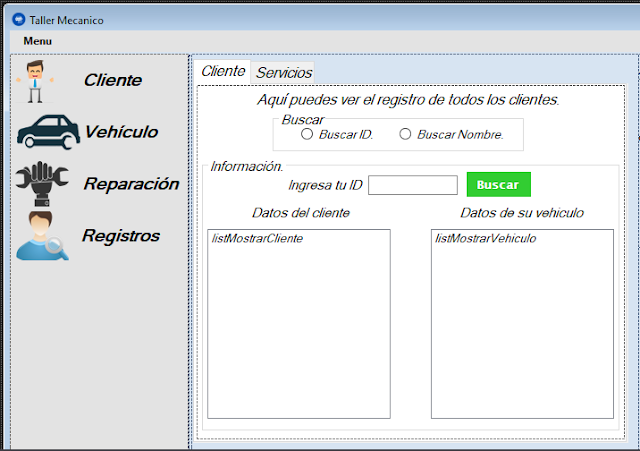Screen dimensions: 640x451
Task: Open the Menu item in menu bar
Action: tap(38, 41)
